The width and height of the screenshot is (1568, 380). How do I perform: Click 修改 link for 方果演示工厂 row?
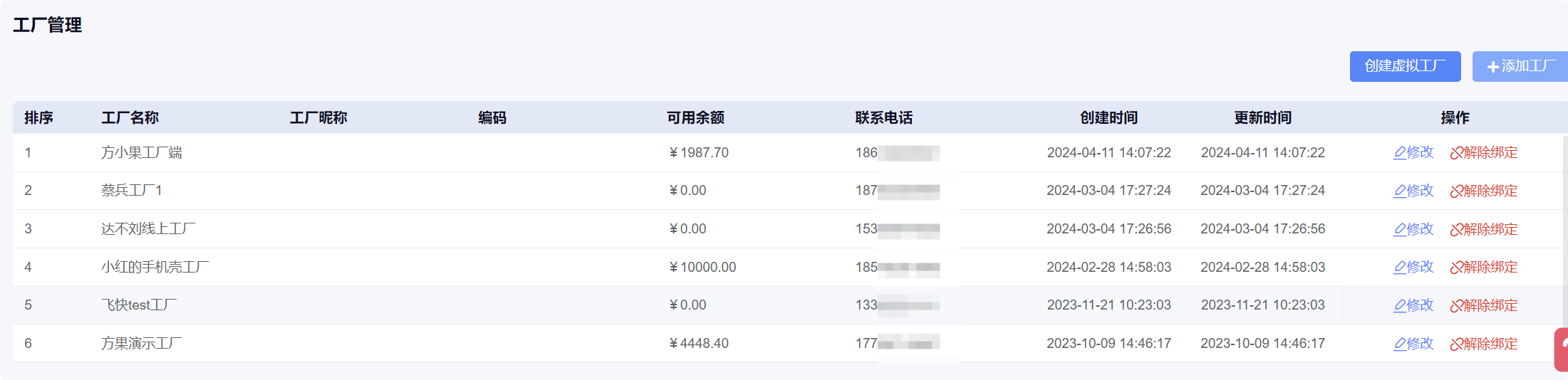pos(1420,344)
